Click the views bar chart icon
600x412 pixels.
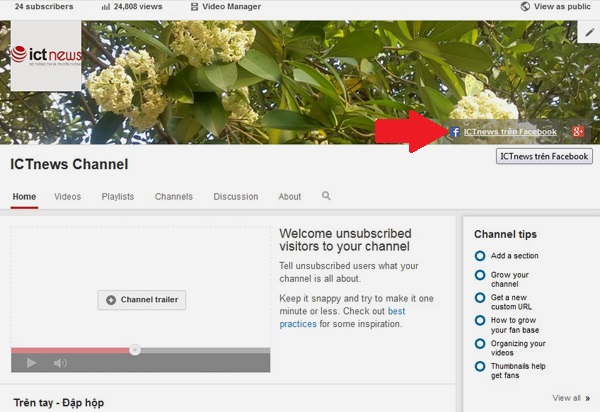coord(106,7)
